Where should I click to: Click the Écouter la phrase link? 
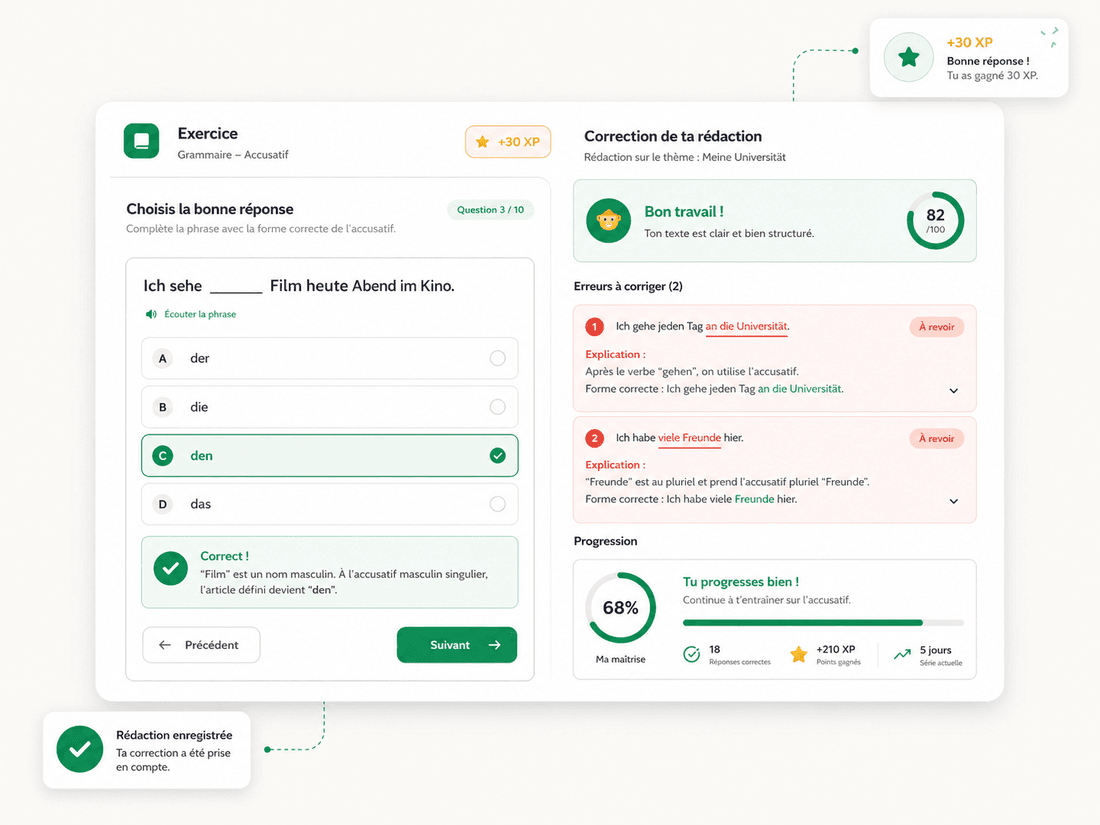200,314
